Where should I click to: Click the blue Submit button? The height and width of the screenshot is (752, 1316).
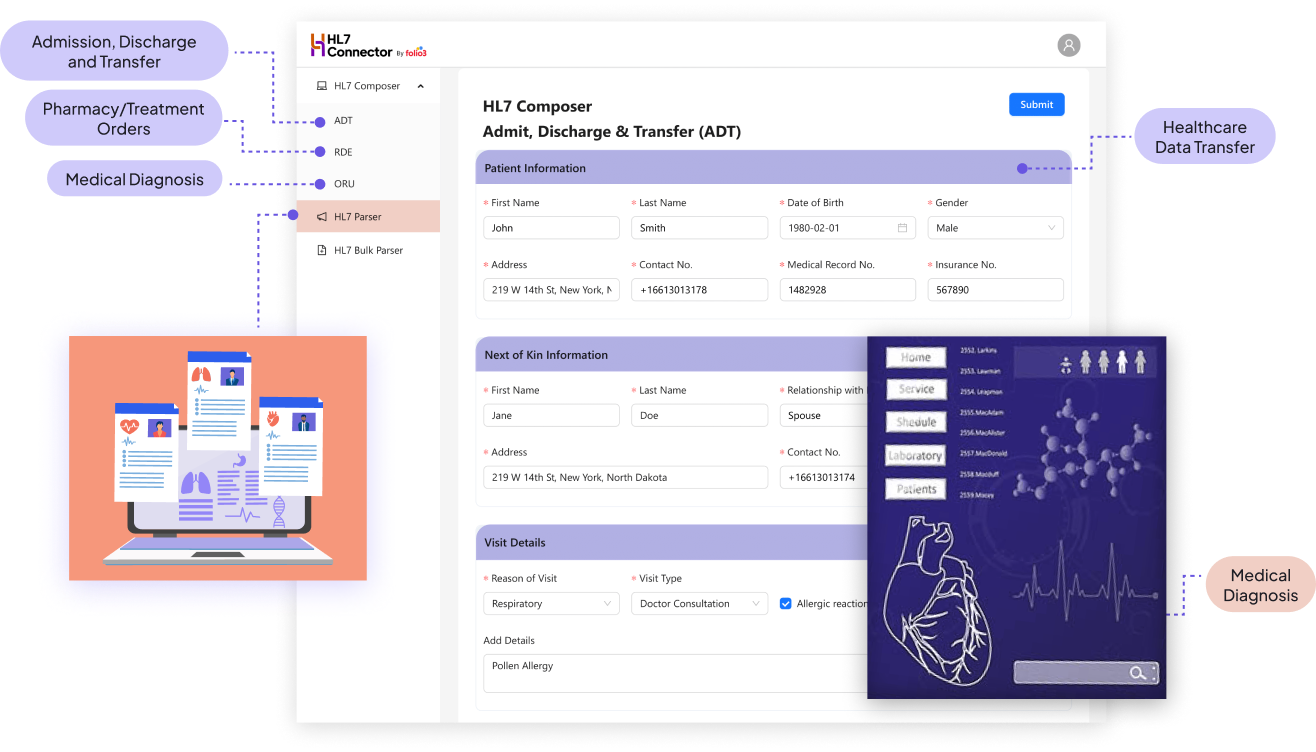[1037, 104]
